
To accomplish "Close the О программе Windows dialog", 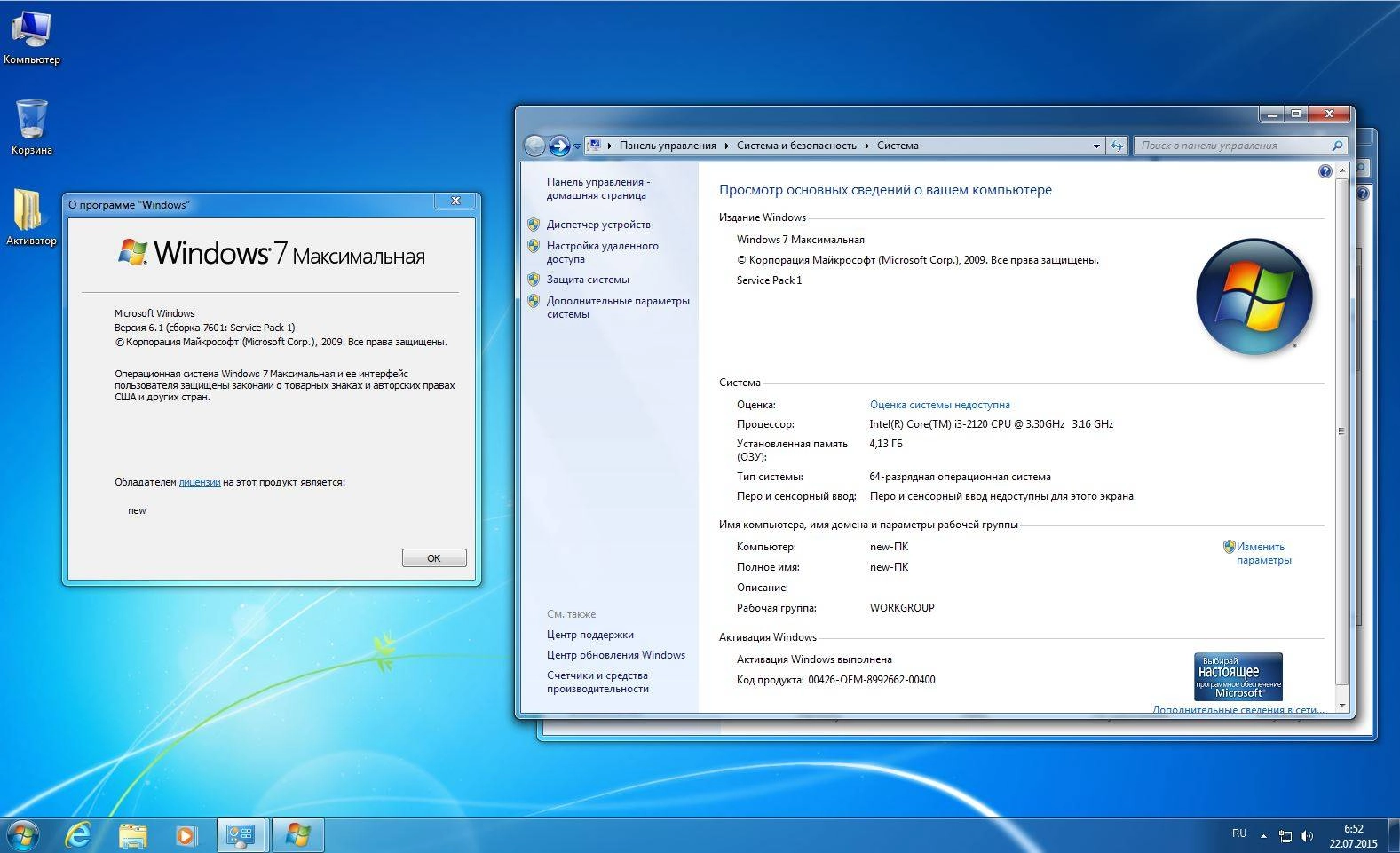I will pos(455,201).
